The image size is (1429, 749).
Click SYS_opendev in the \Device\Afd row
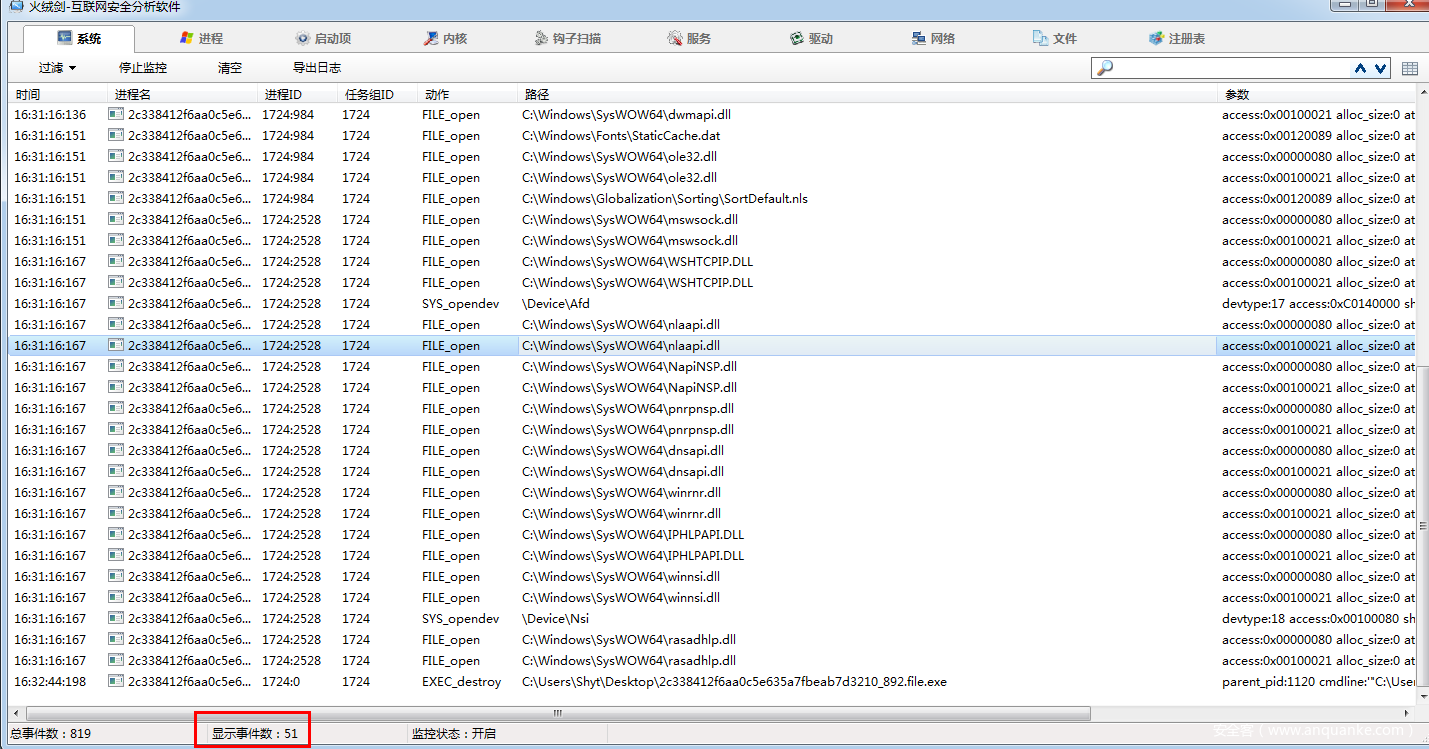tap(460, 304)
